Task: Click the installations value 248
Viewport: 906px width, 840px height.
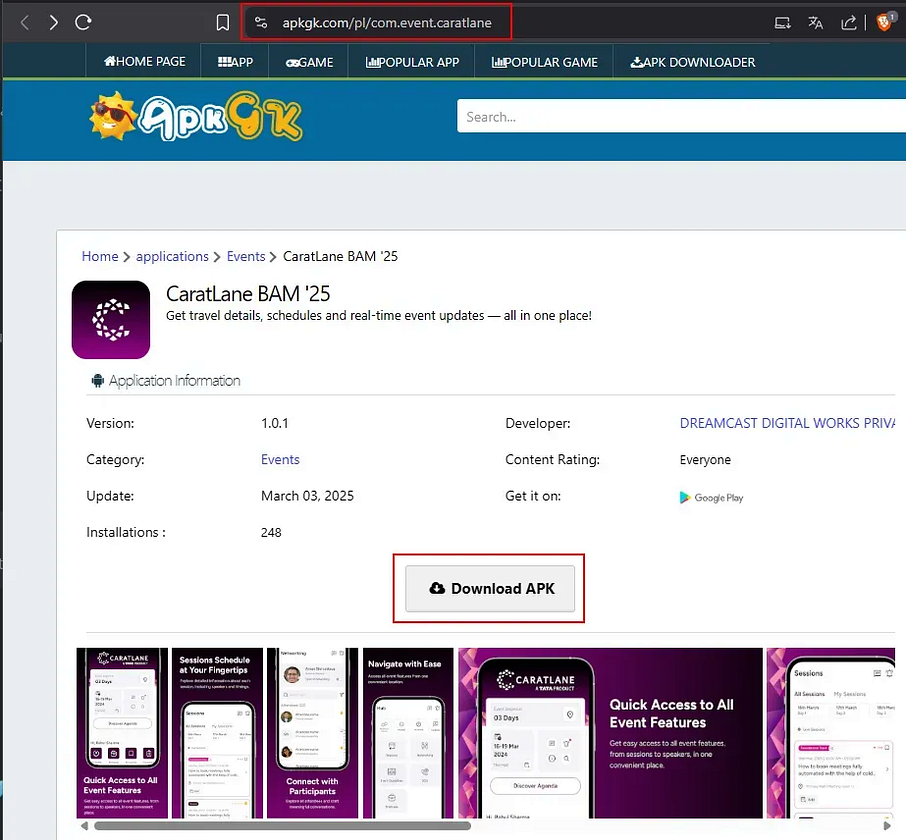Action: click(271, 532)
